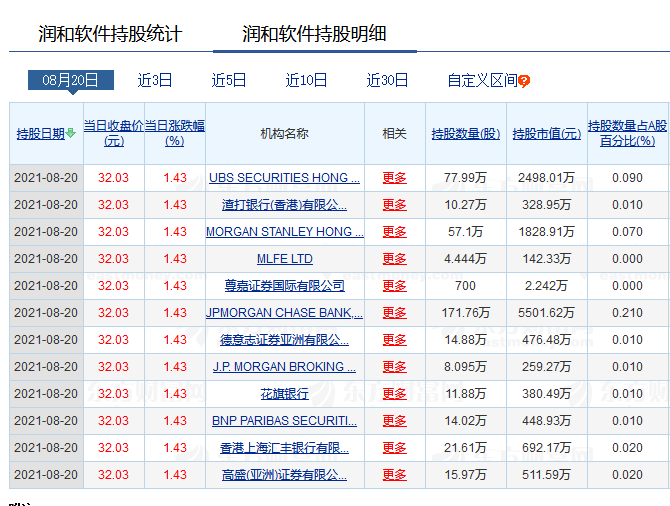Sort table by 当日涨跌幅(%) column
The image size is (670, 506).
(x=175, y=133)
